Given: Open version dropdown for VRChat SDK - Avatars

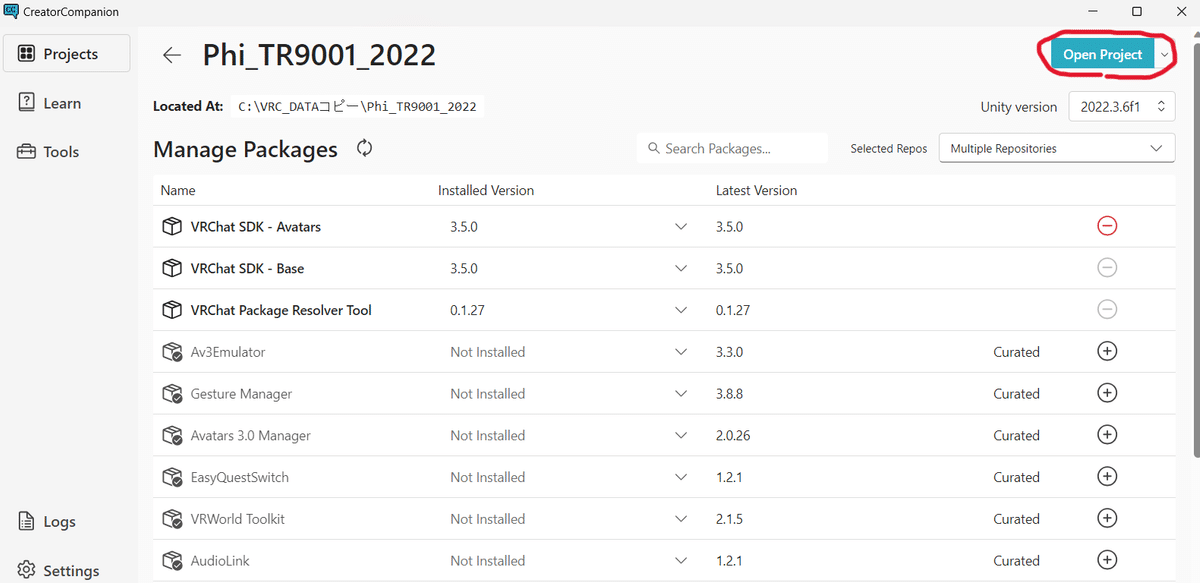Looking at the screenshot, I should pos(681,227).
